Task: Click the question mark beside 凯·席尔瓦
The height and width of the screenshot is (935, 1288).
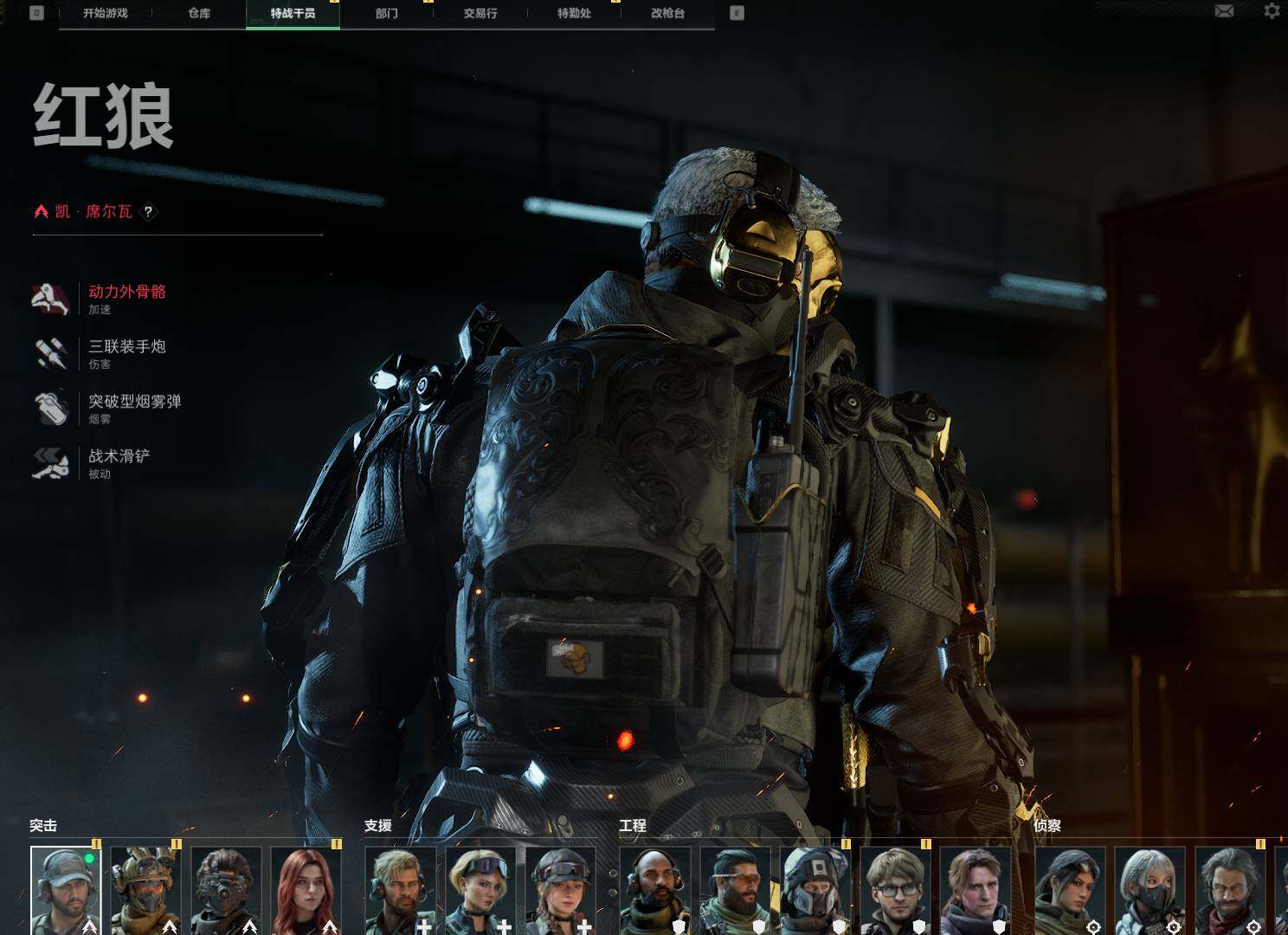Action: (148, 212)
